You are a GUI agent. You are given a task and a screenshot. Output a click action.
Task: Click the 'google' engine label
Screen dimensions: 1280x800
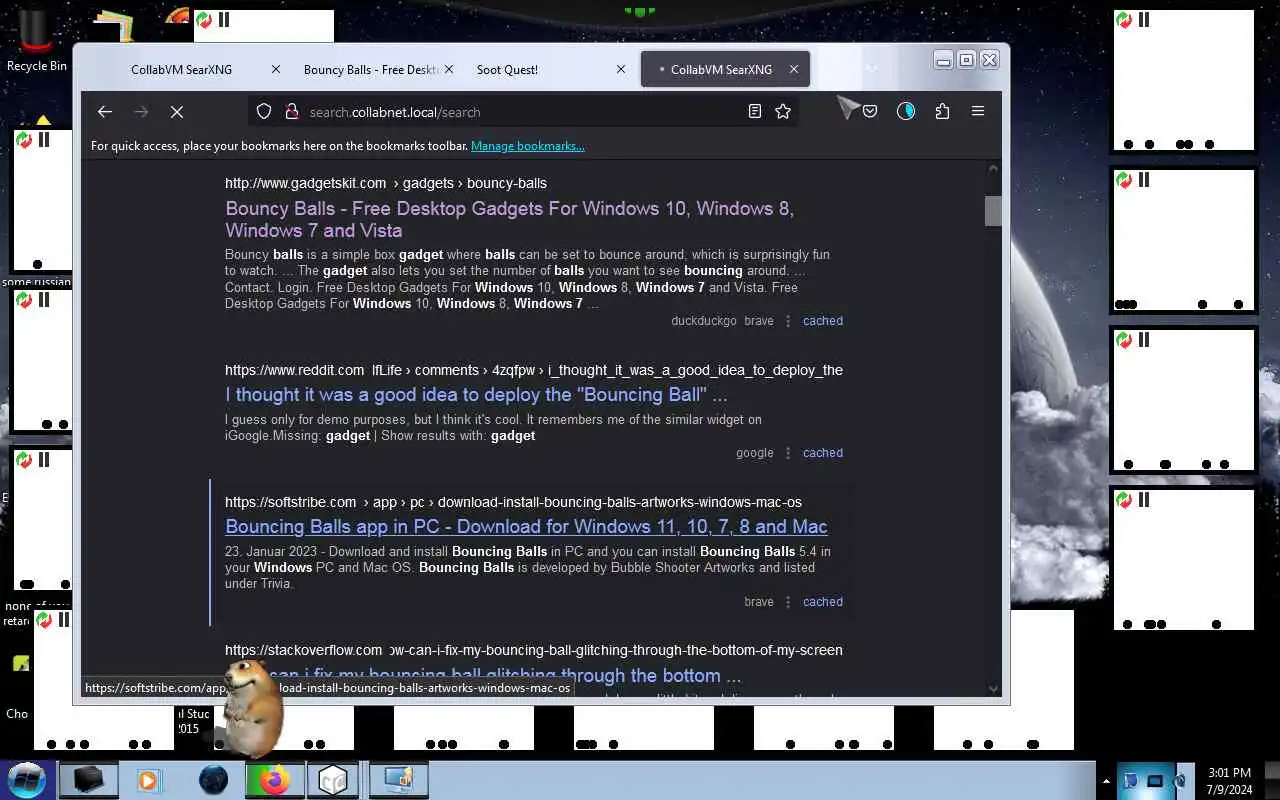[755, 453]
